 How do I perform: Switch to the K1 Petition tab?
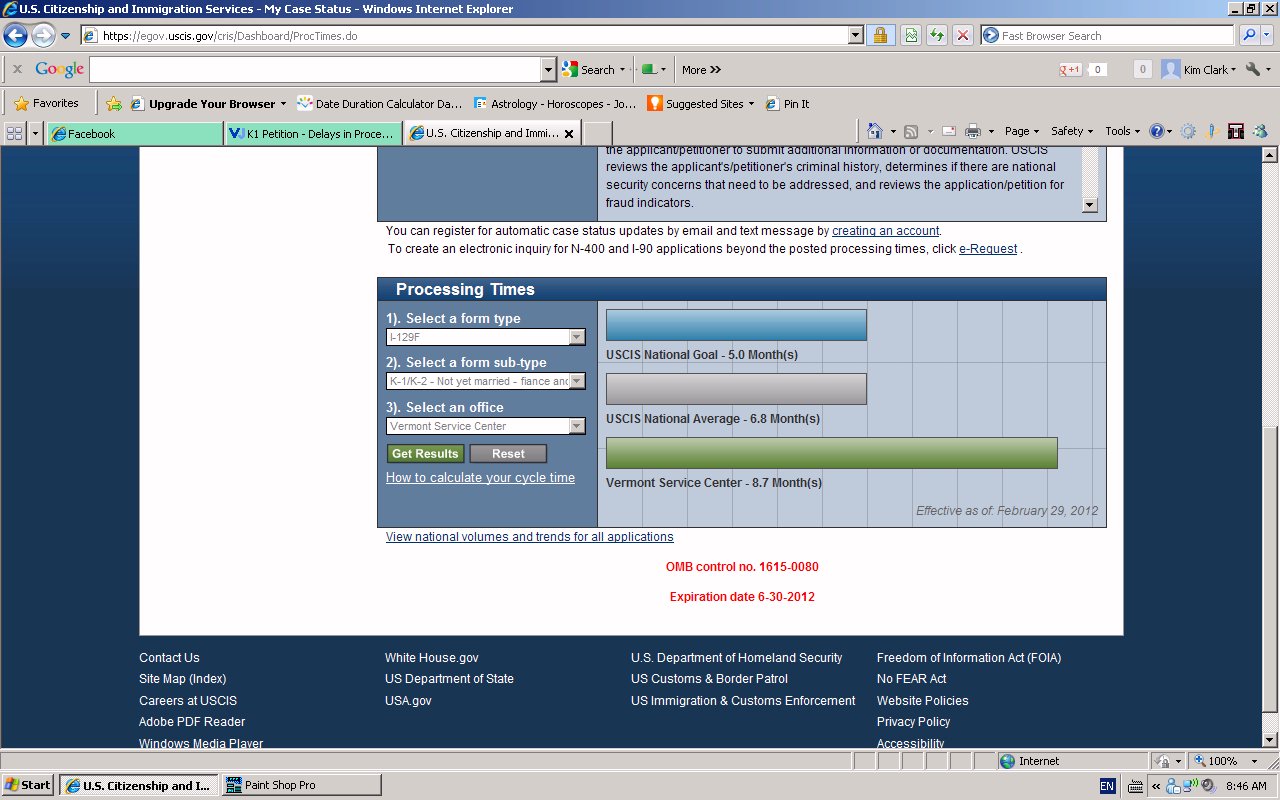pyautogui.click(x=313, y=133)
